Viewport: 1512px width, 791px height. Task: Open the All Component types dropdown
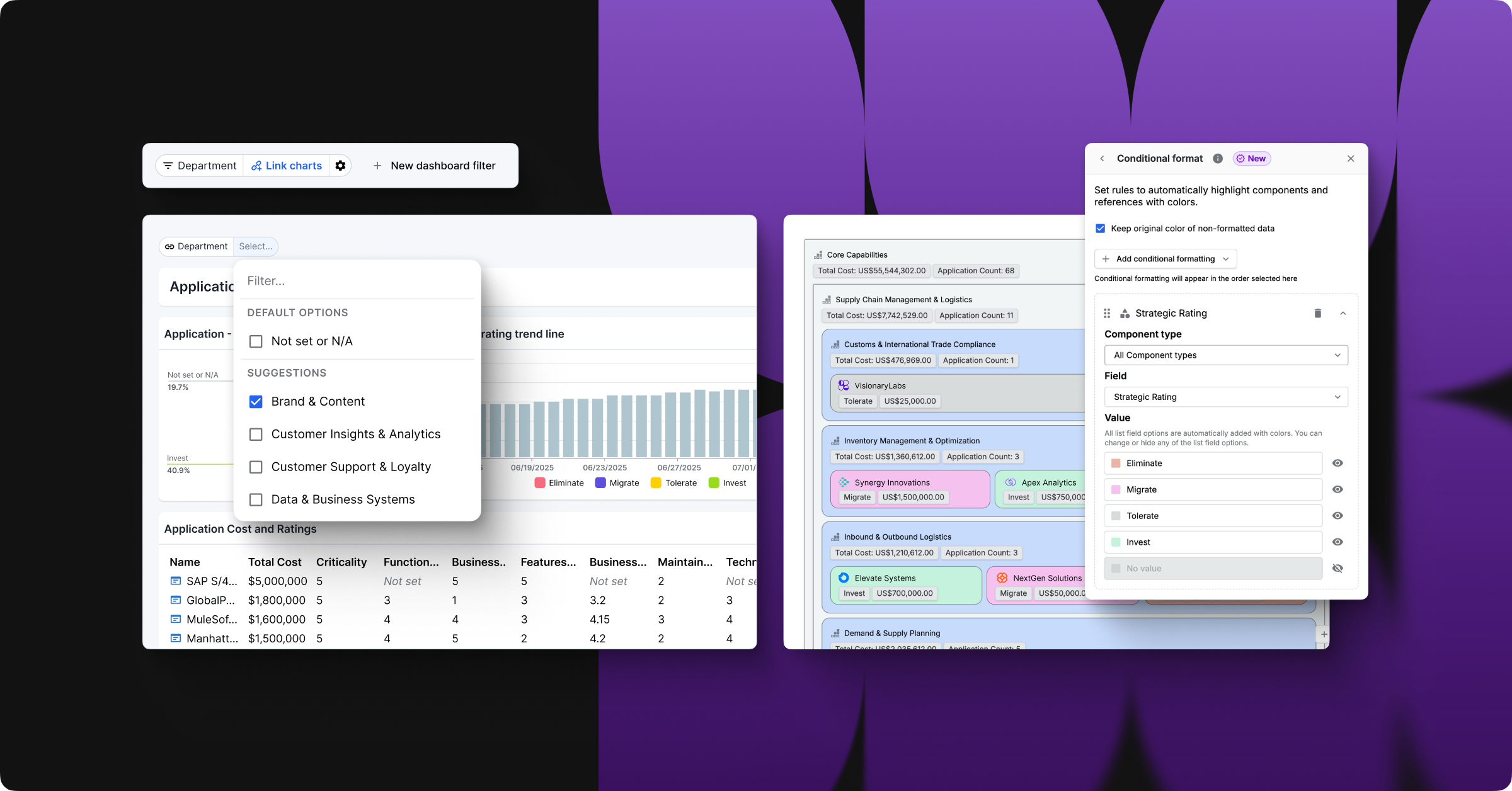point(1226,355)
